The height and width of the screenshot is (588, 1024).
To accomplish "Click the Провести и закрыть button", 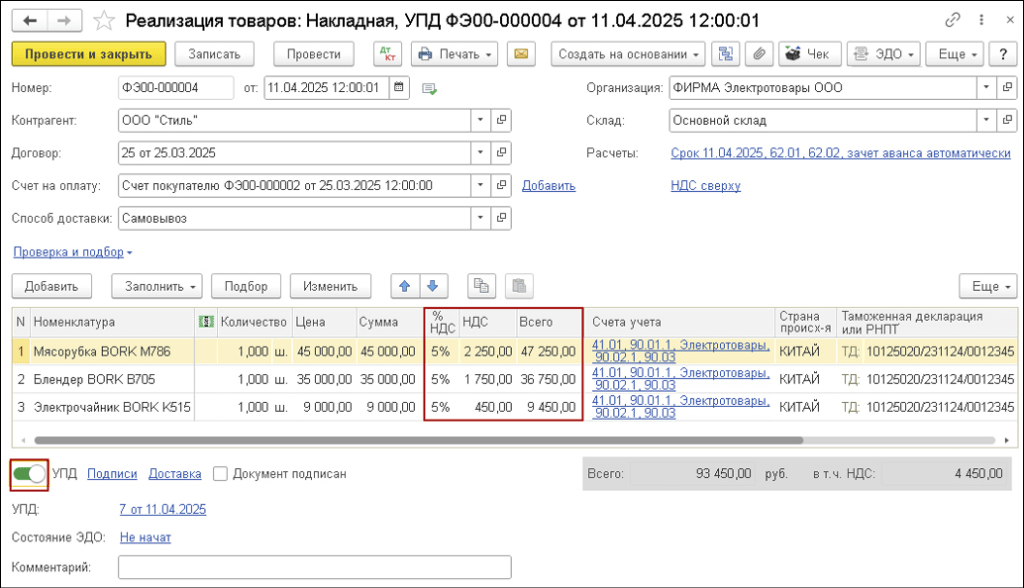I will (88, 54).
